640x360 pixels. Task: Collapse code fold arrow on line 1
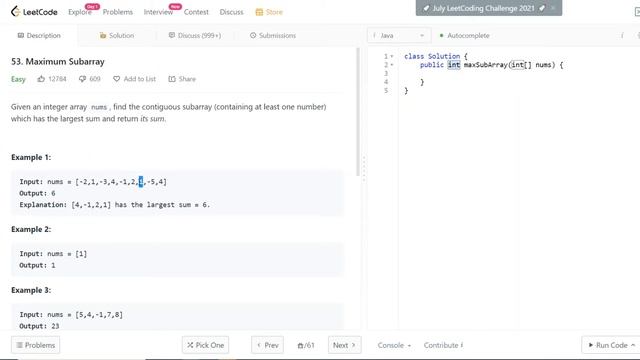point(392,56)
